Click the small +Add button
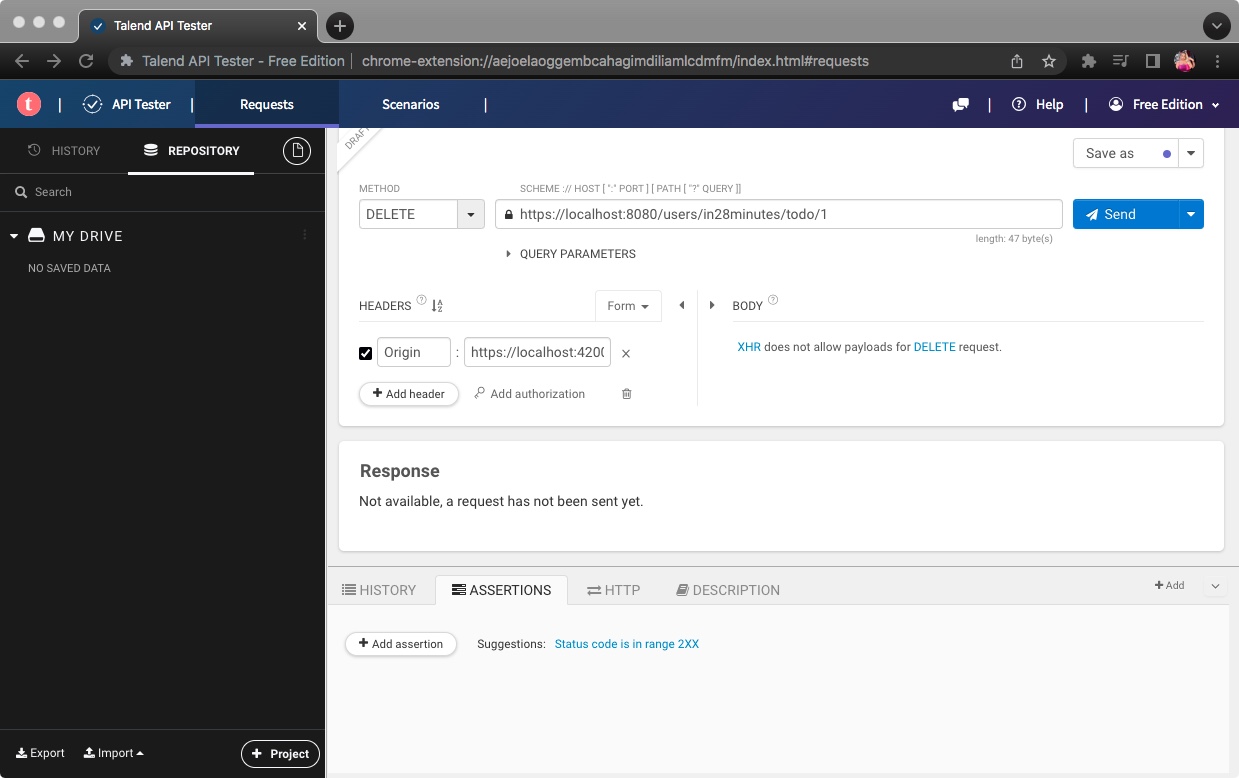The image size is (1239, 778). point(1169,585)
